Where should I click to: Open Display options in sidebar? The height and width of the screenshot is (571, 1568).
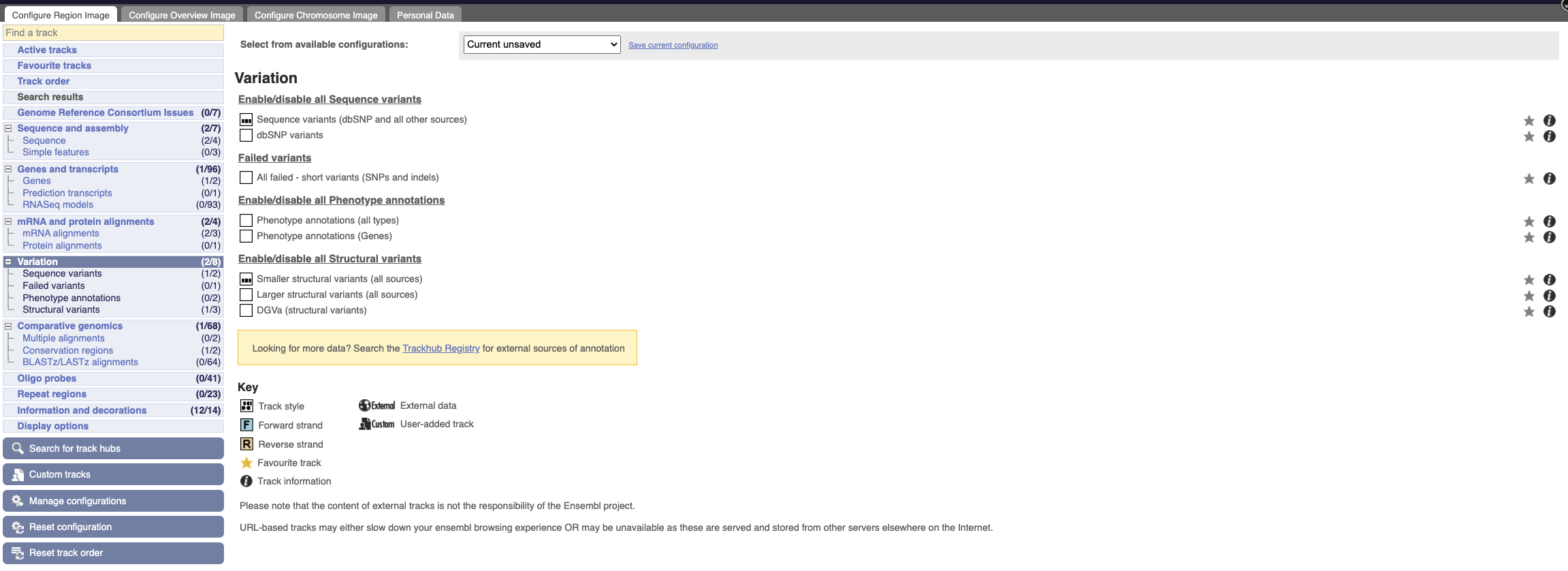coord(53,426)
